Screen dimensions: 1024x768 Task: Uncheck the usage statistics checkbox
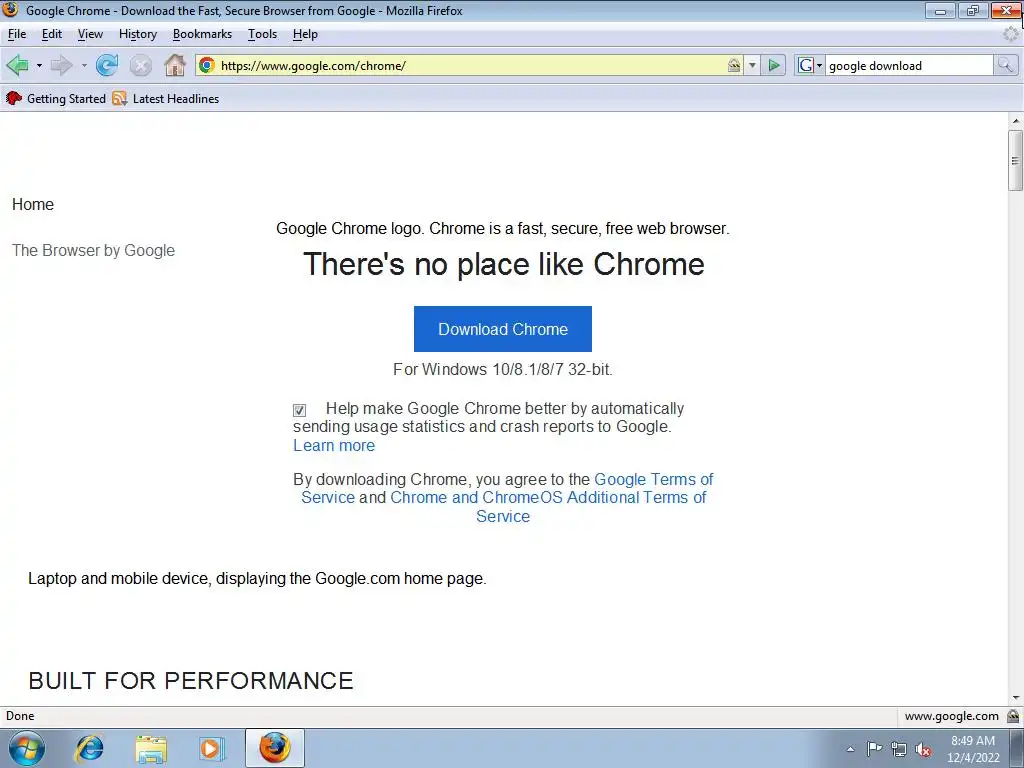pos(299,410)
